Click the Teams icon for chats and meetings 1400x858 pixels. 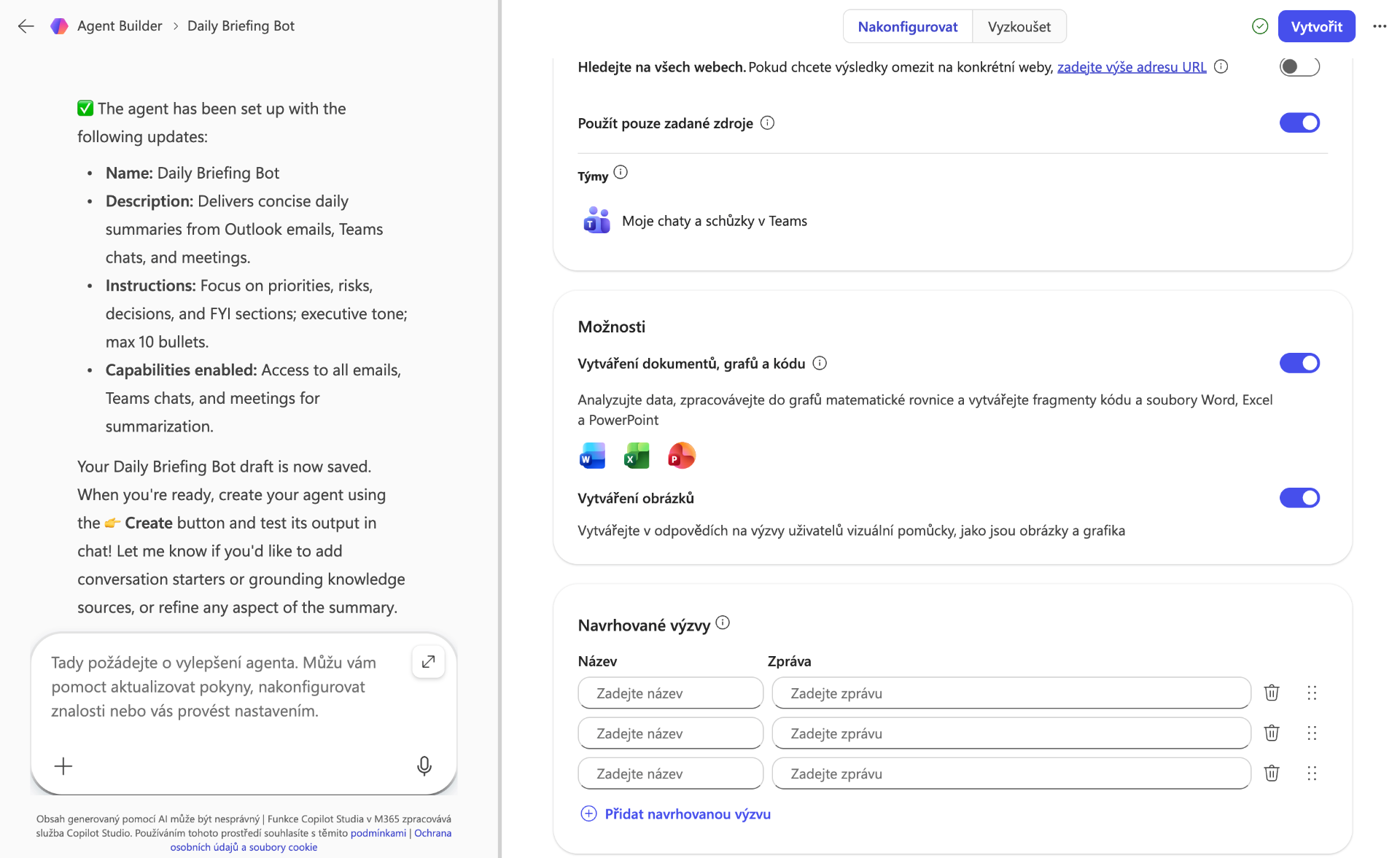click(x=596, y=220)
